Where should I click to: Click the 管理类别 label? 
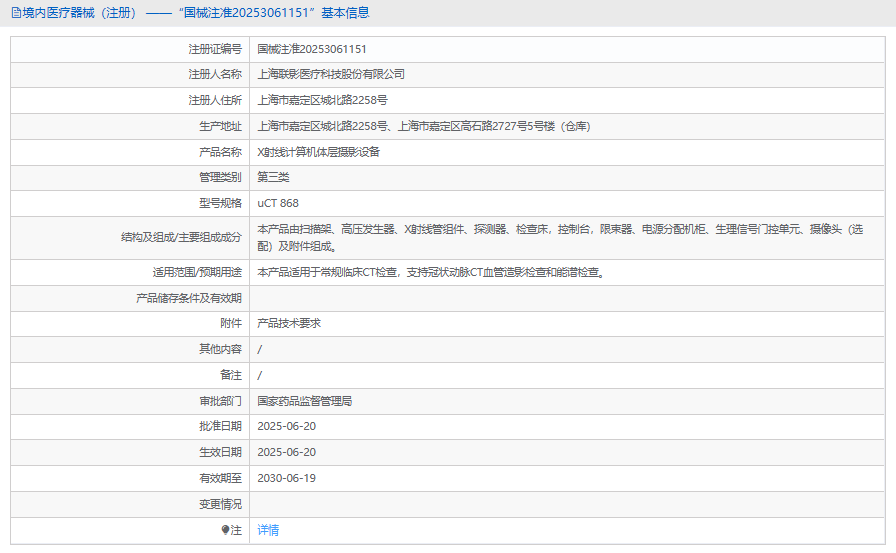[221, 177]
